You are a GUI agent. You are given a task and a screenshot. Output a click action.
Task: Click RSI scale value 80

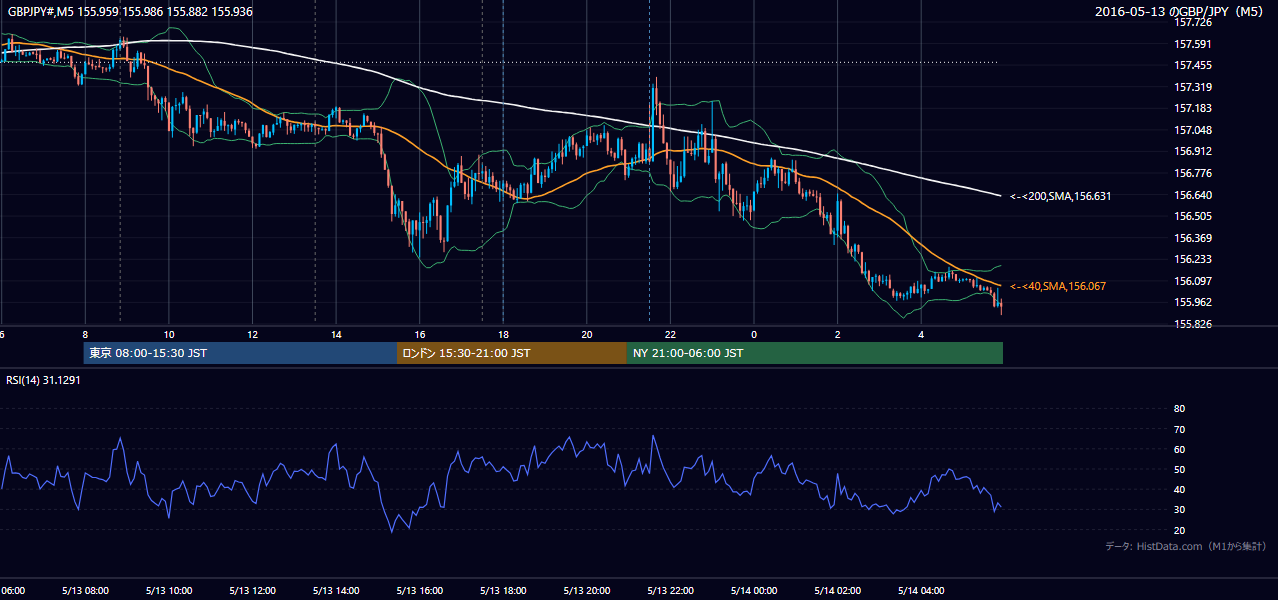tap(1179, 409)
